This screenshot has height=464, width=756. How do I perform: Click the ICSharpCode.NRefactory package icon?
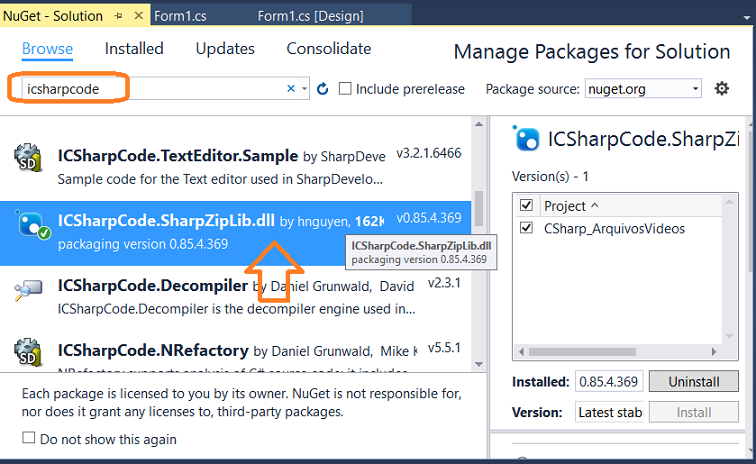28,352
